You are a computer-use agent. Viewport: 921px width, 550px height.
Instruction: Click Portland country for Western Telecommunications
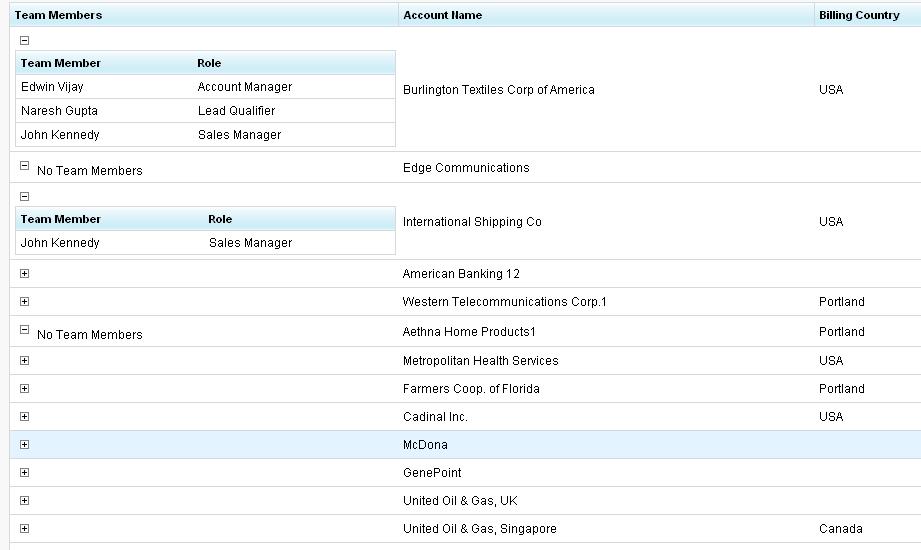click(842, 301)
